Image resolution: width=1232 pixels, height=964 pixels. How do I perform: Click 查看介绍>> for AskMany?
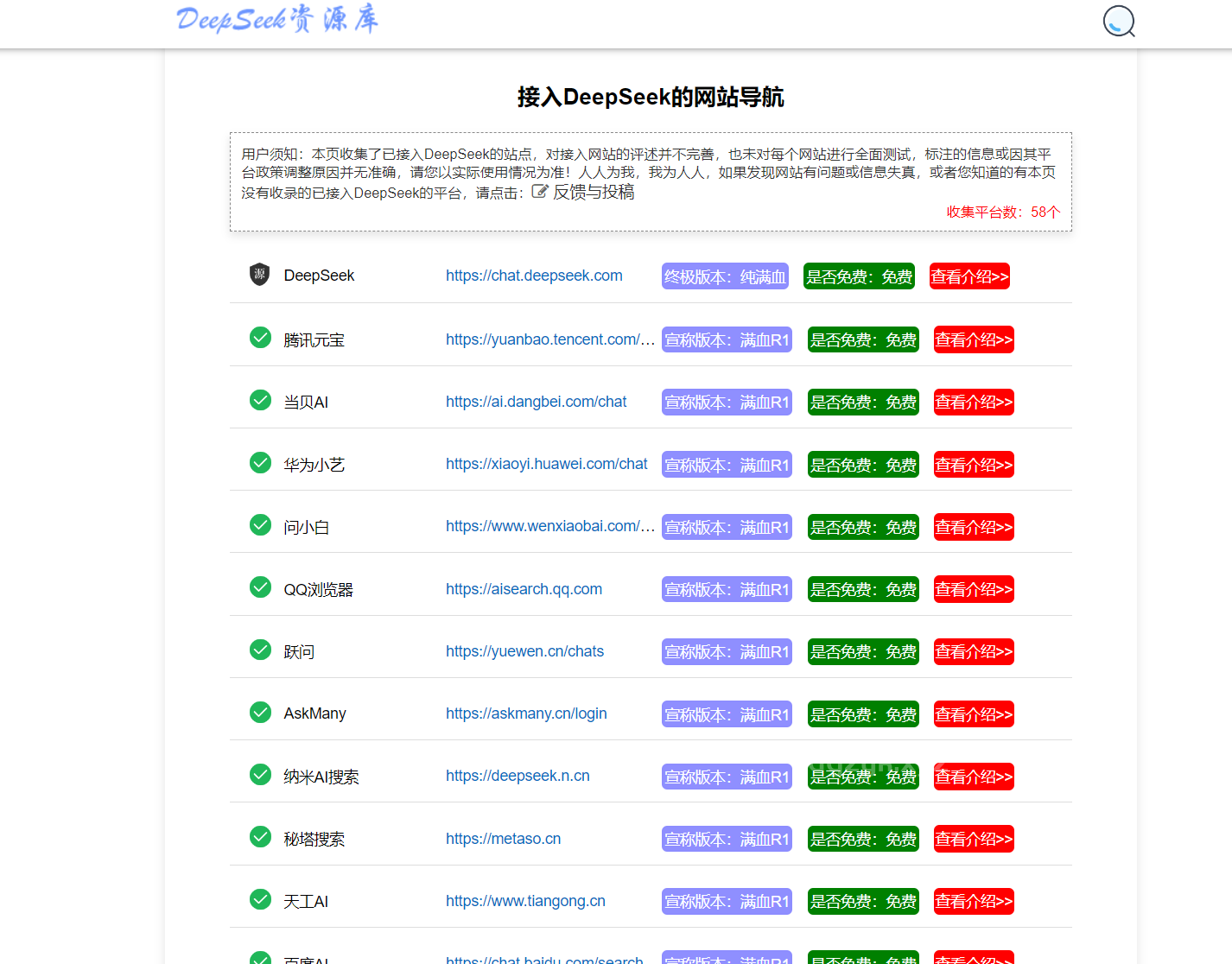point(974,714)
